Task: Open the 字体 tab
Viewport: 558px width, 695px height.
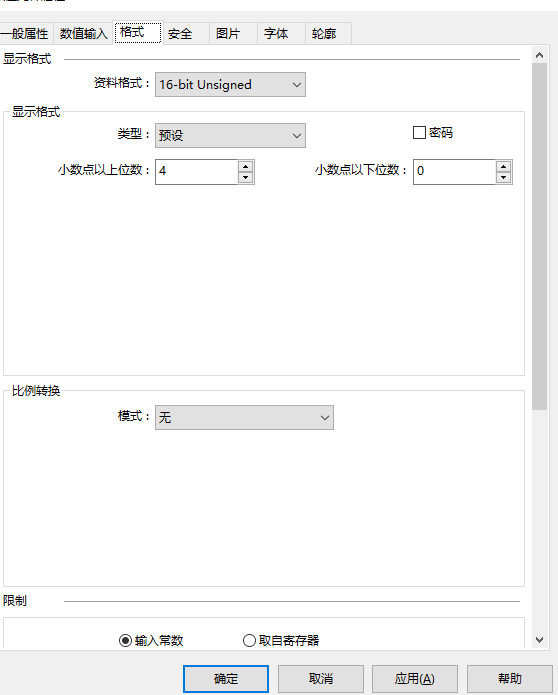Action: click(x=276, y=34)
